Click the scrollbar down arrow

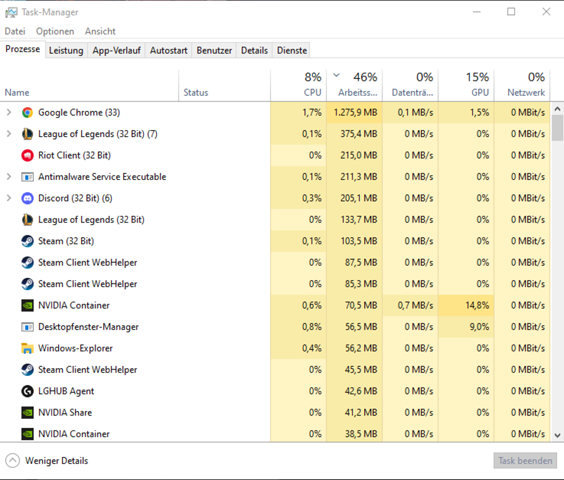(x=557, y=435)
